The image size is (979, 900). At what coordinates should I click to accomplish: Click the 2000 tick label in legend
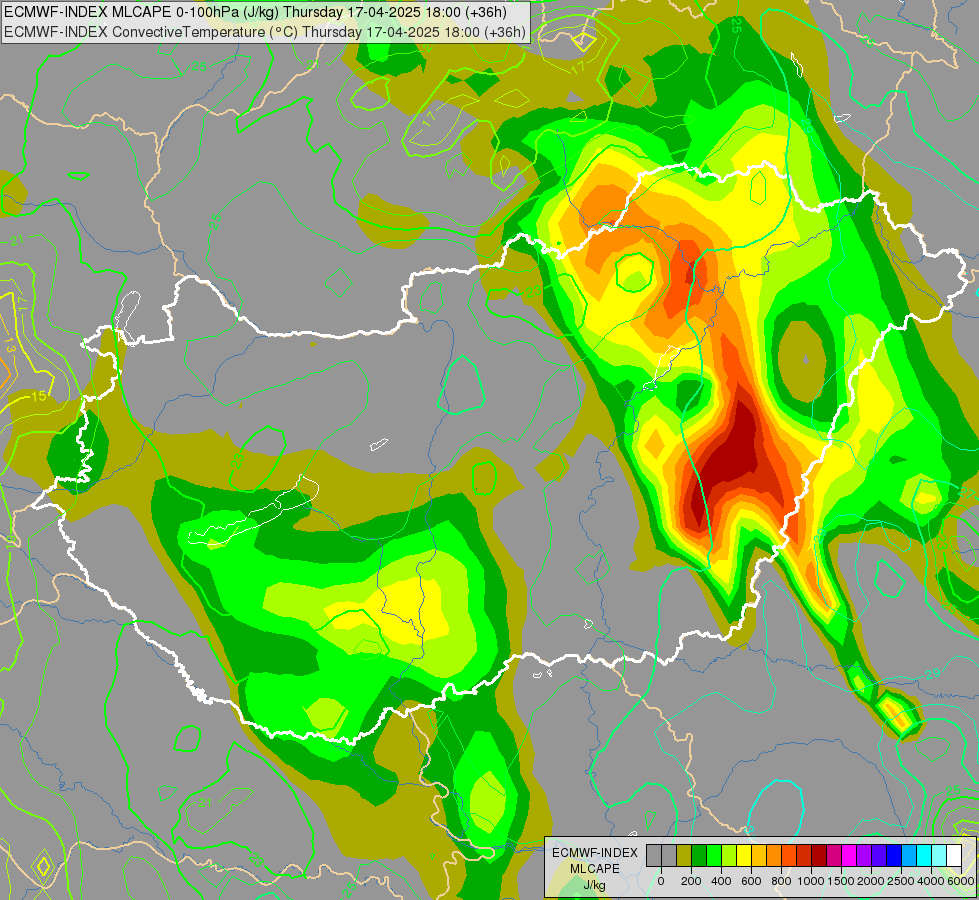point(870,881)
